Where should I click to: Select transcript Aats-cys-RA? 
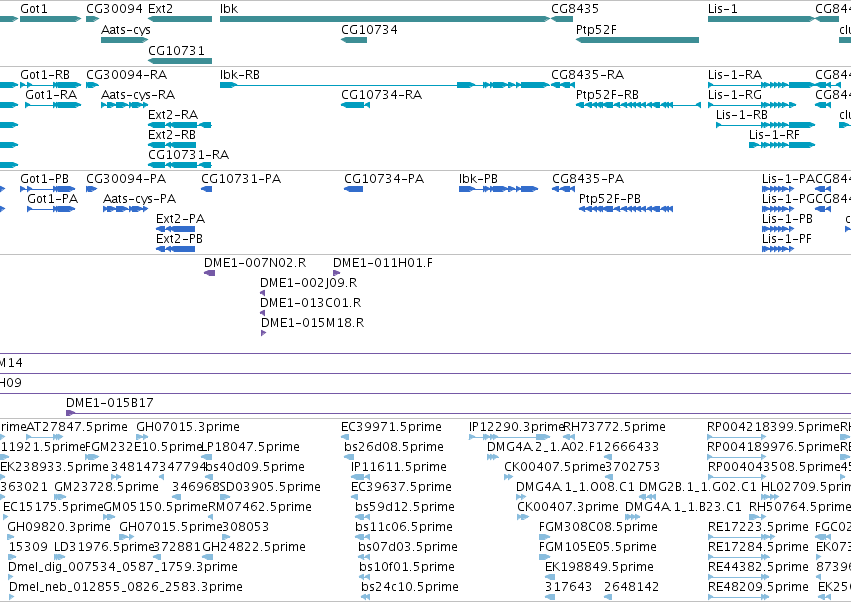(124, 105)
